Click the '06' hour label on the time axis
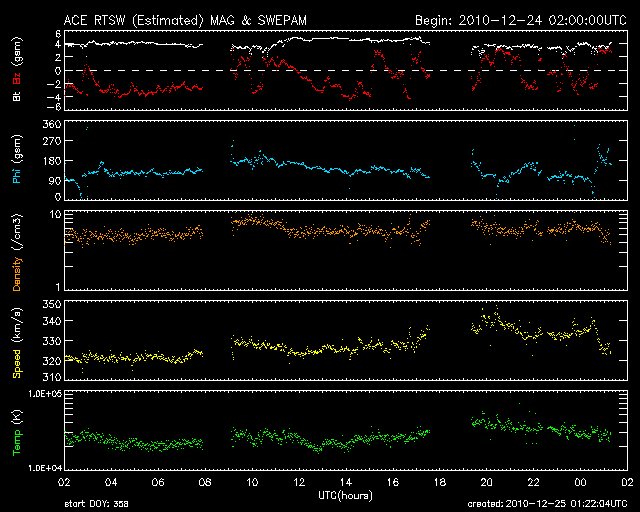The width and height of the screenshot is (640, 512). point(158,482)
